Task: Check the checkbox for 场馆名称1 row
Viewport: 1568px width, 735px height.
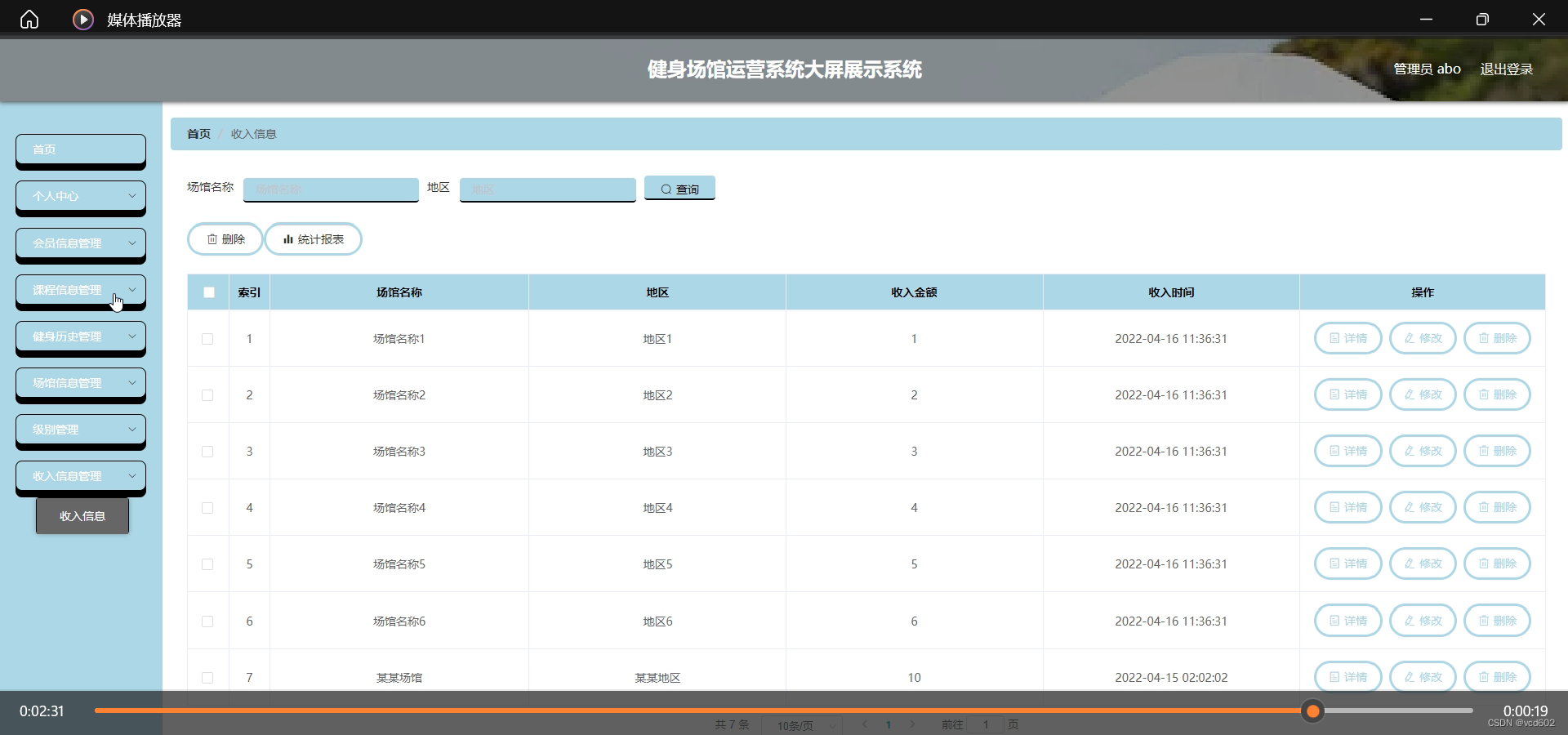Action: click(x=208, y=339)
